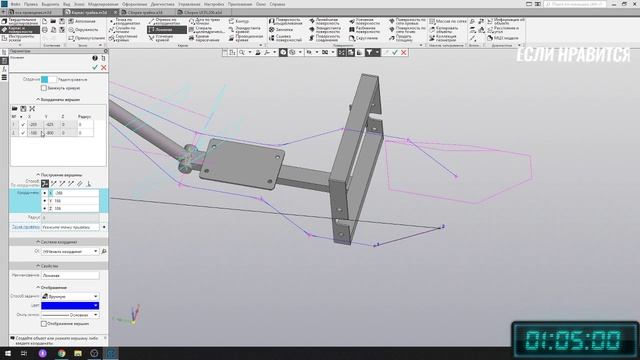Screen dimensions: 640x360
Task: Click the filter funnel icon in viewport toolbar
Action: pos(369,52)
